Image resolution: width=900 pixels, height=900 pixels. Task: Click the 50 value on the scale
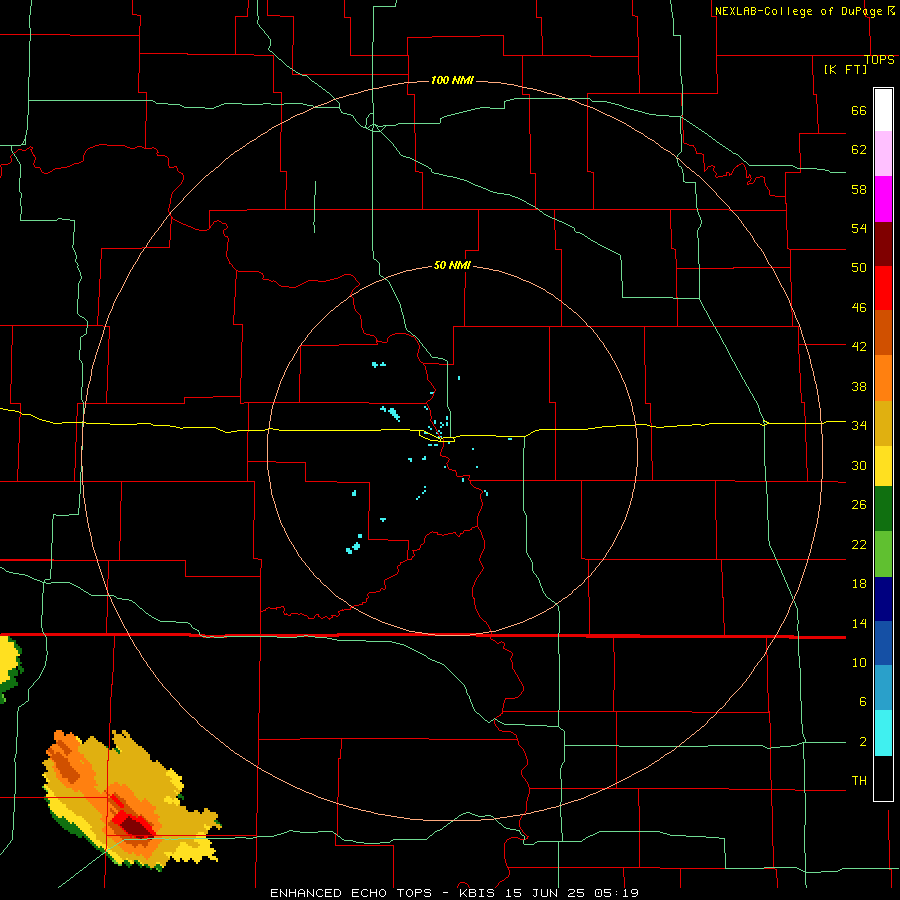coord(859,268)
